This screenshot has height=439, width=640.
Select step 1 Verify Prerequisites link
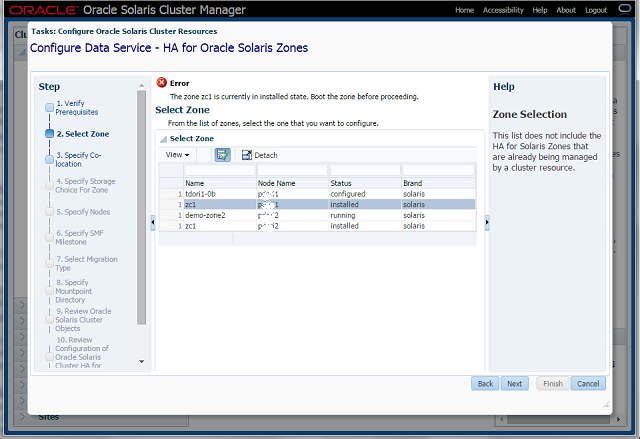tap(77, 108)
